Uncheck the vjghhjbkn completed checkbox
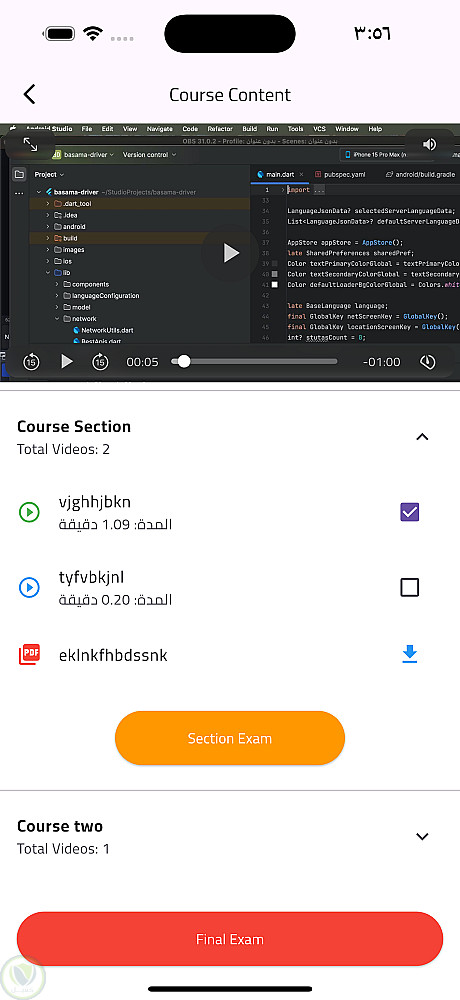Screen dimensions: 460x1000 (x=410, y=512)
